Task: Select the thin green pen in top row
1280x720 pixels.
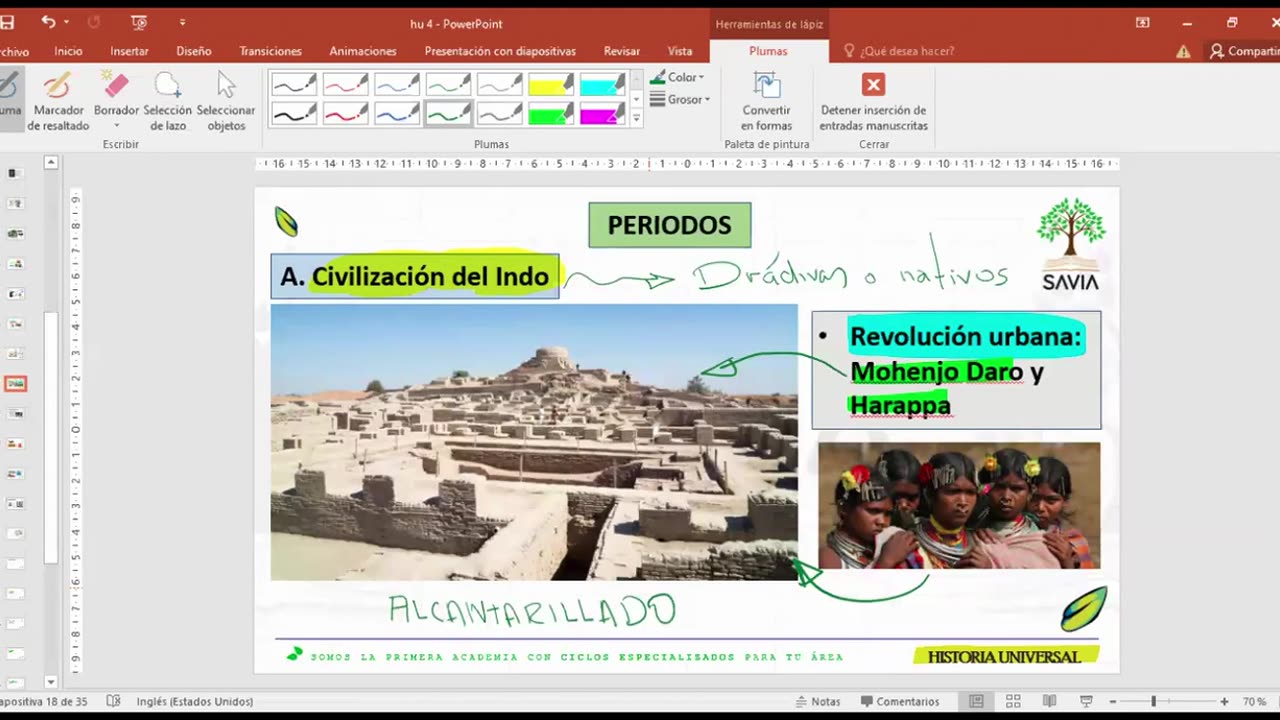Action: 447,85
